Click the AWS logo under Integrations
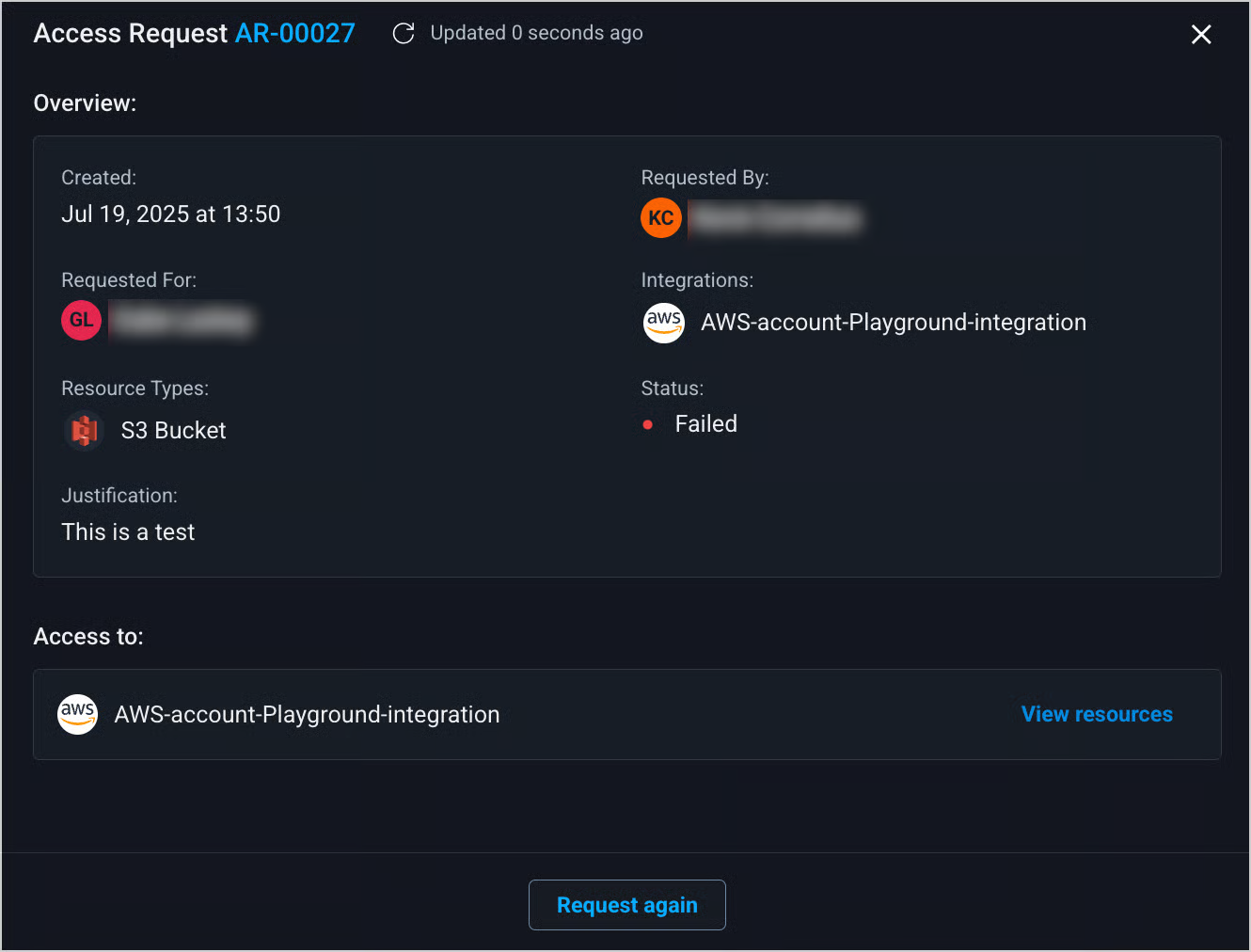The image size is (1251, 952). [x=664, y=323]
